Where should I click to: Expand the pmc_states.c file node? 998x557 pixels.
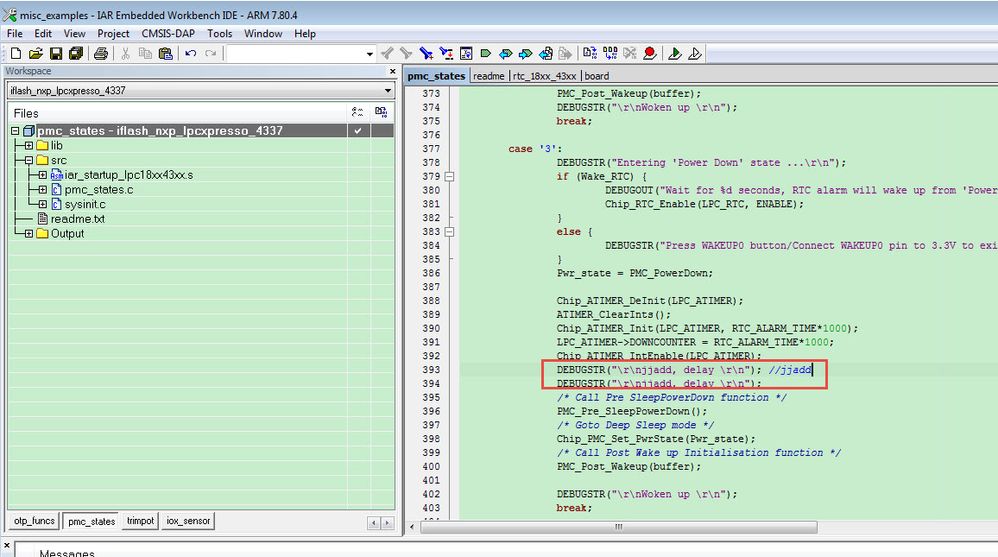[x=42, y=190]
